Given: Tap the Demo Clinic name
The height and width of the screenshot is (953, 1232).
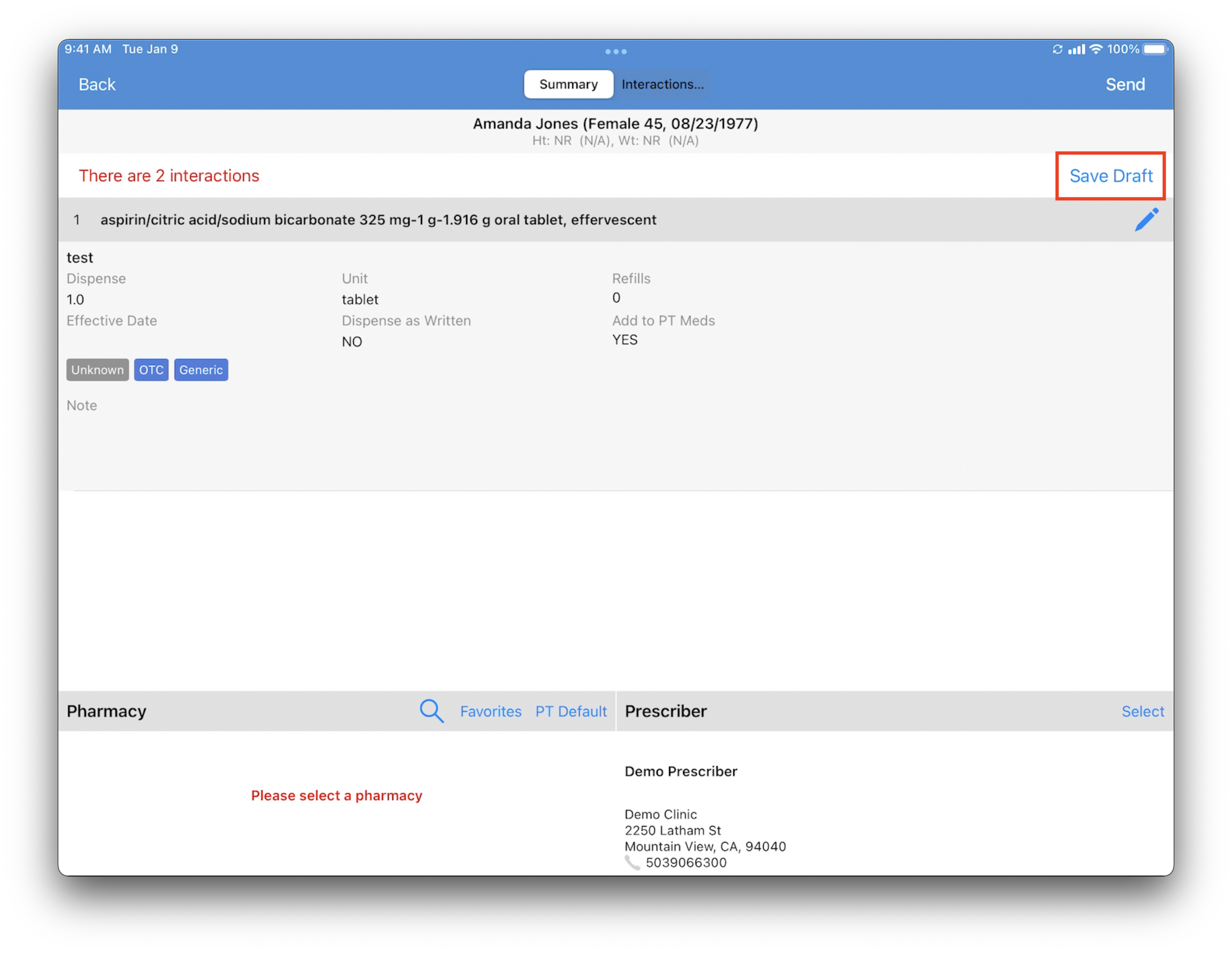Looking at the screenshot, I should [x=660, y=814].
